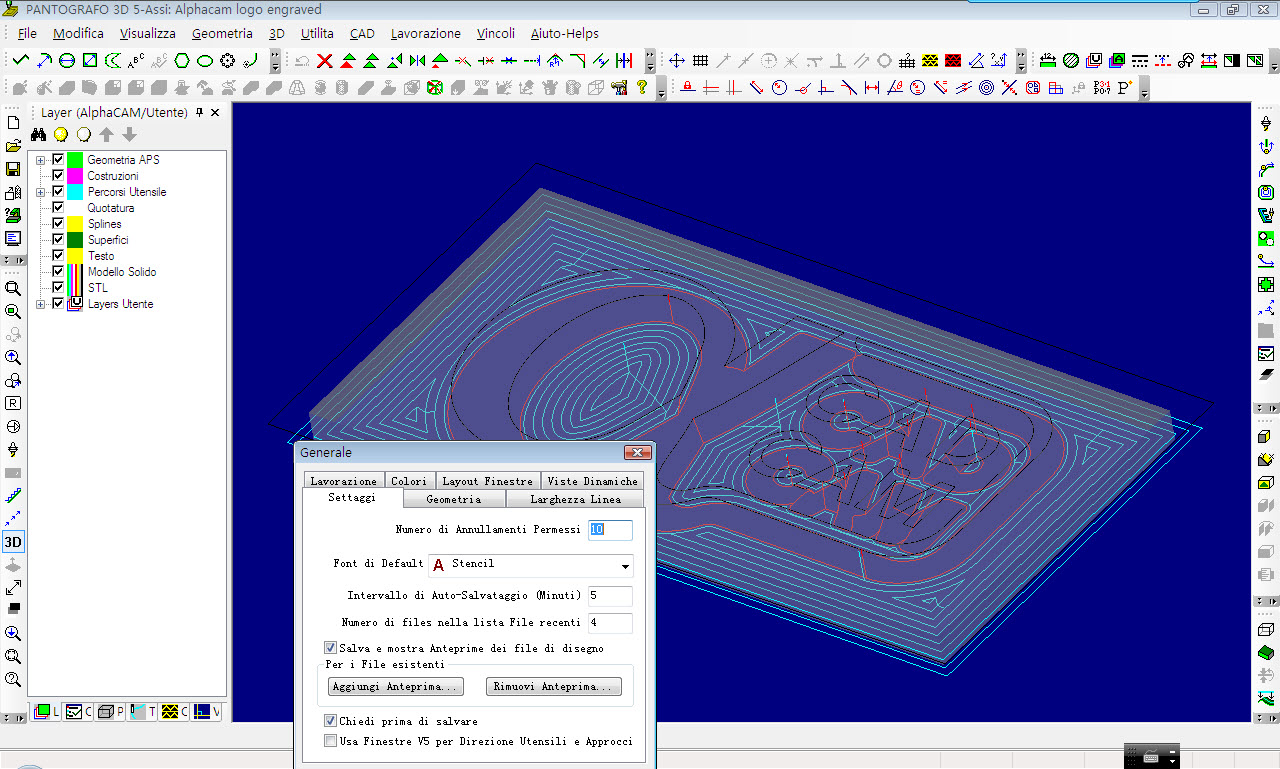Click the Open folder icon
Viewport: 1280px width, 769px height.
[13, 146]
